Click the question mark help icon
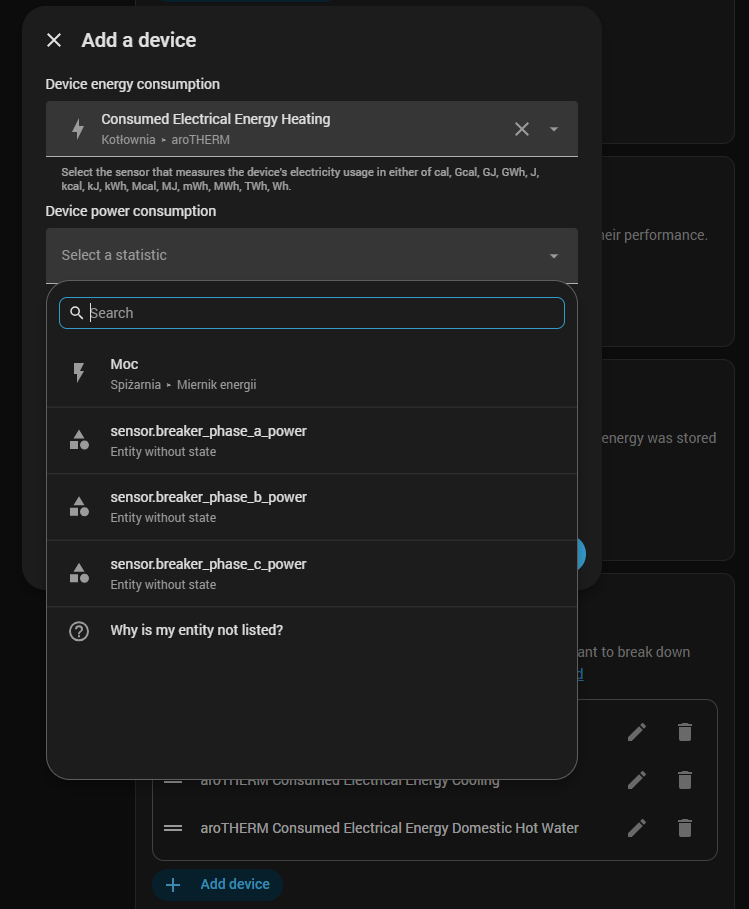The width and height of the screenshot is (749, 909). pyautogui.click(x=79, y=631)
